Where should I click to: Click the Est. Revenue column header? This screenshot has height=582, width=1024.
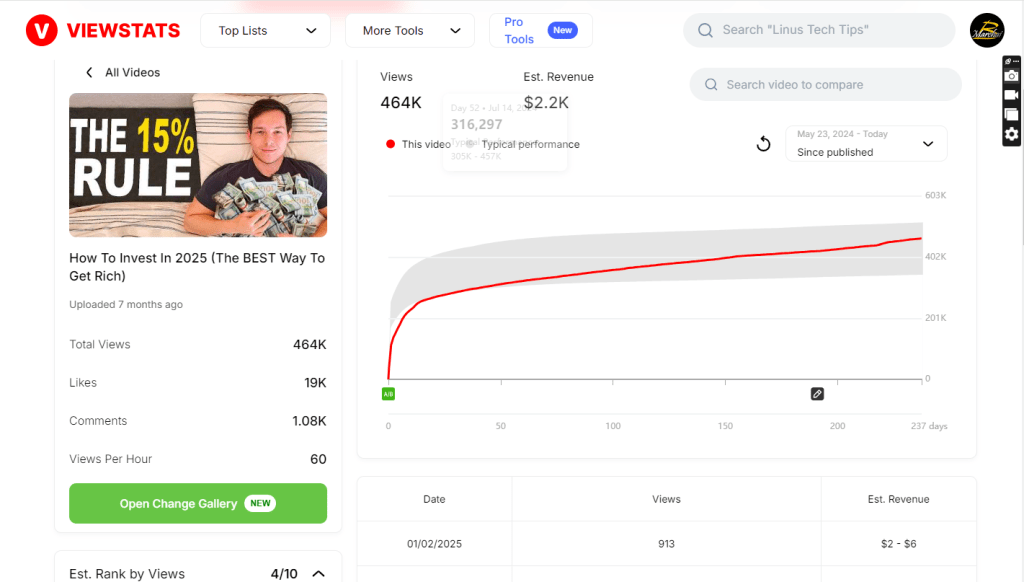tap(898, 499)
